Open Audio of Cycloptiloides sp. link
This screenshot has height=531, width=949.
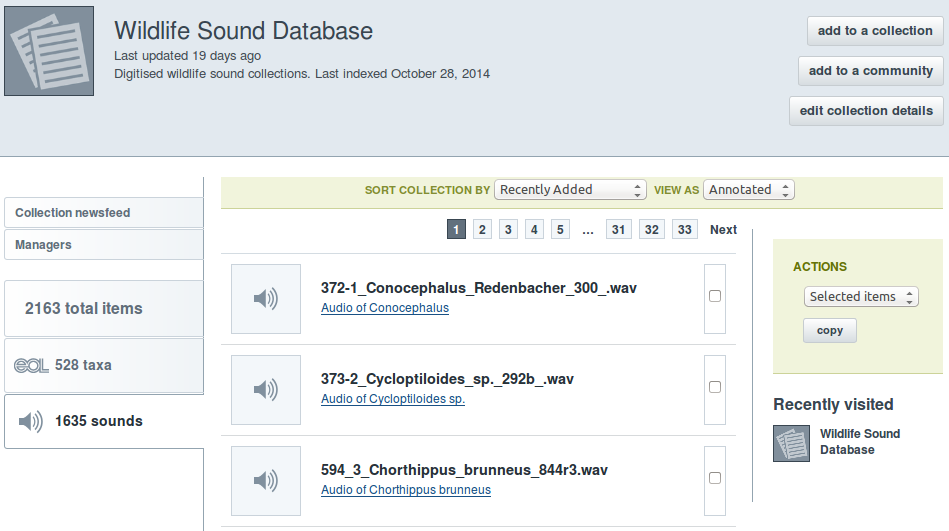(x=393, y=398)
